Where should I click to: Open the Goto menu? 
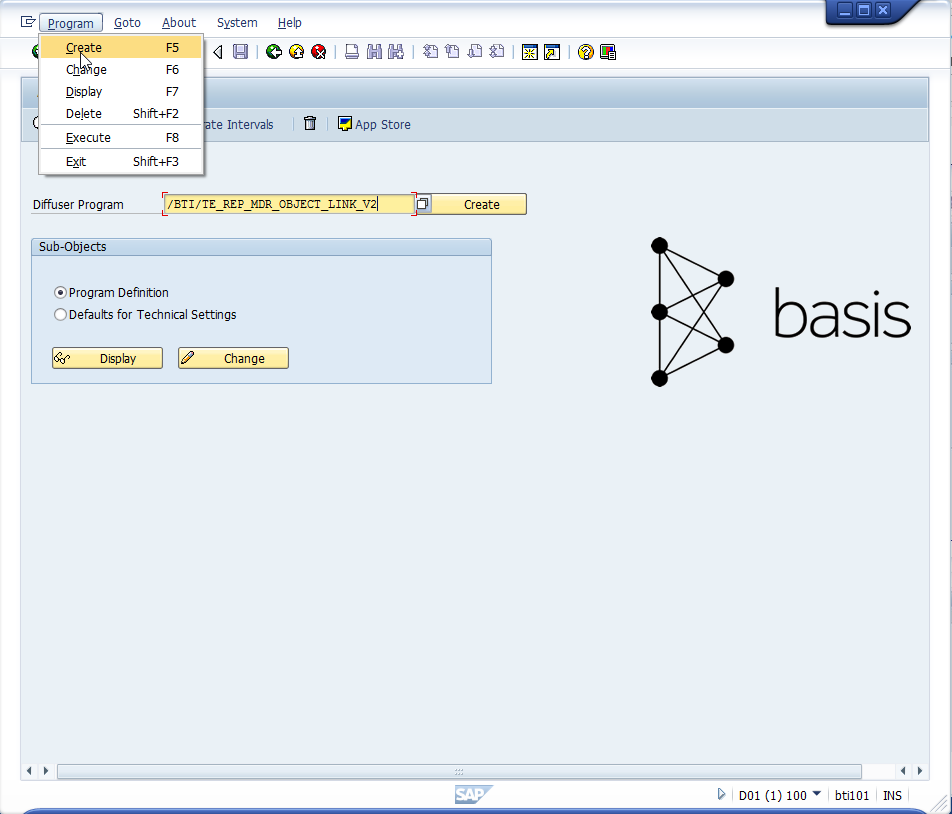point(127,22)
